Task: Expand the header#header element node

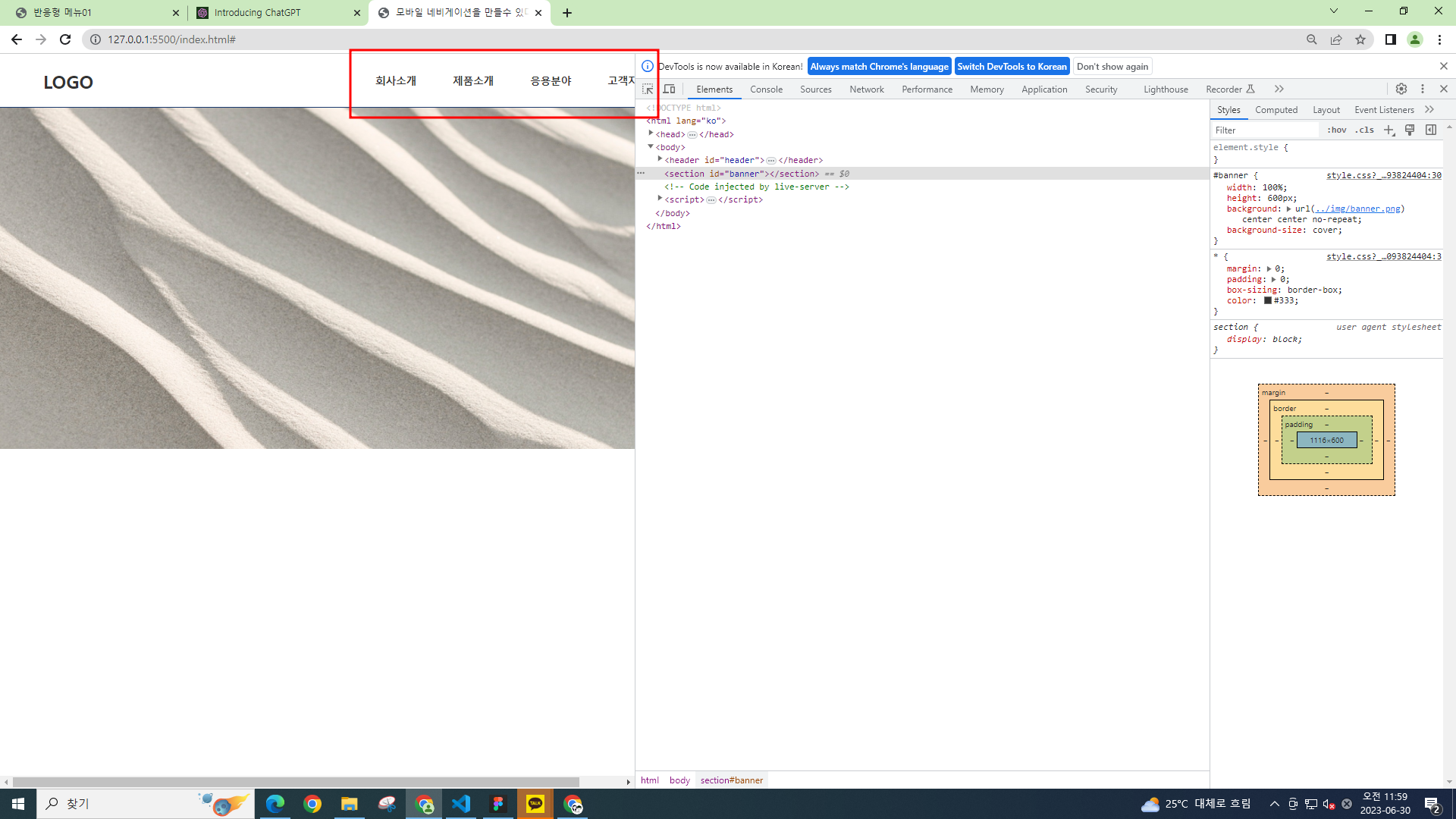Action: click(x=660, y=160)
